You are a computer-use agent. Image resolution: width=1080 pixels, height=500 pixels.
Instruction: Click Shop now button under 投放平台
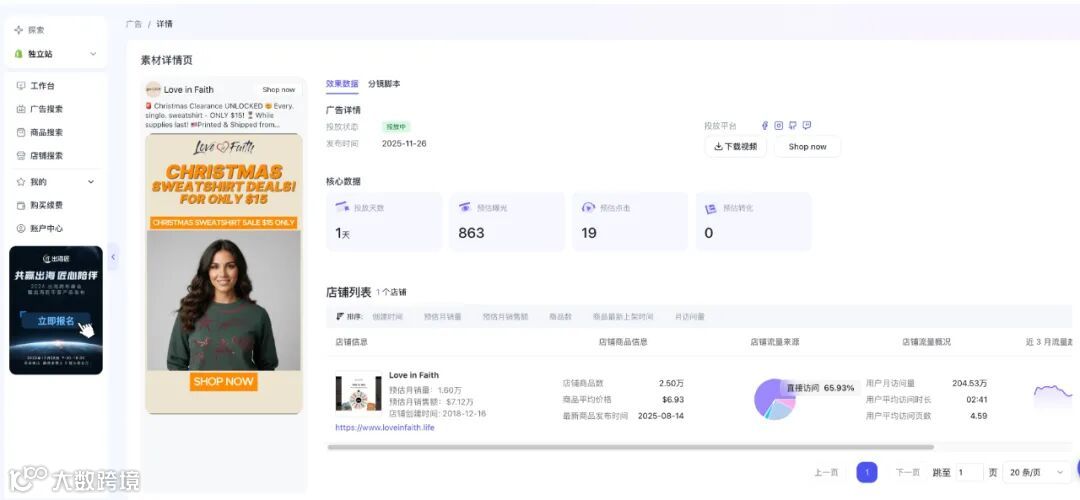(x=807, y=147)
